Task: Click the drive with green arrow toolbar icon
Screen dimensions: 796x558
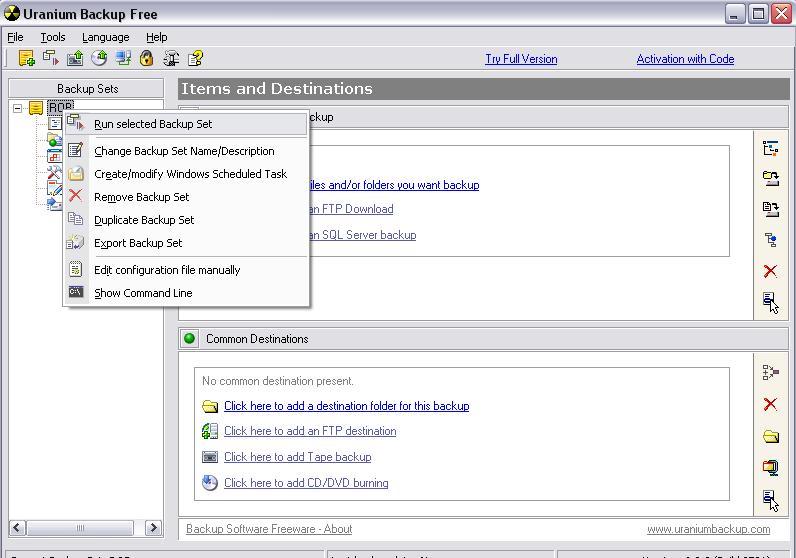Action: pyautogui.click(x=75, y=58)
